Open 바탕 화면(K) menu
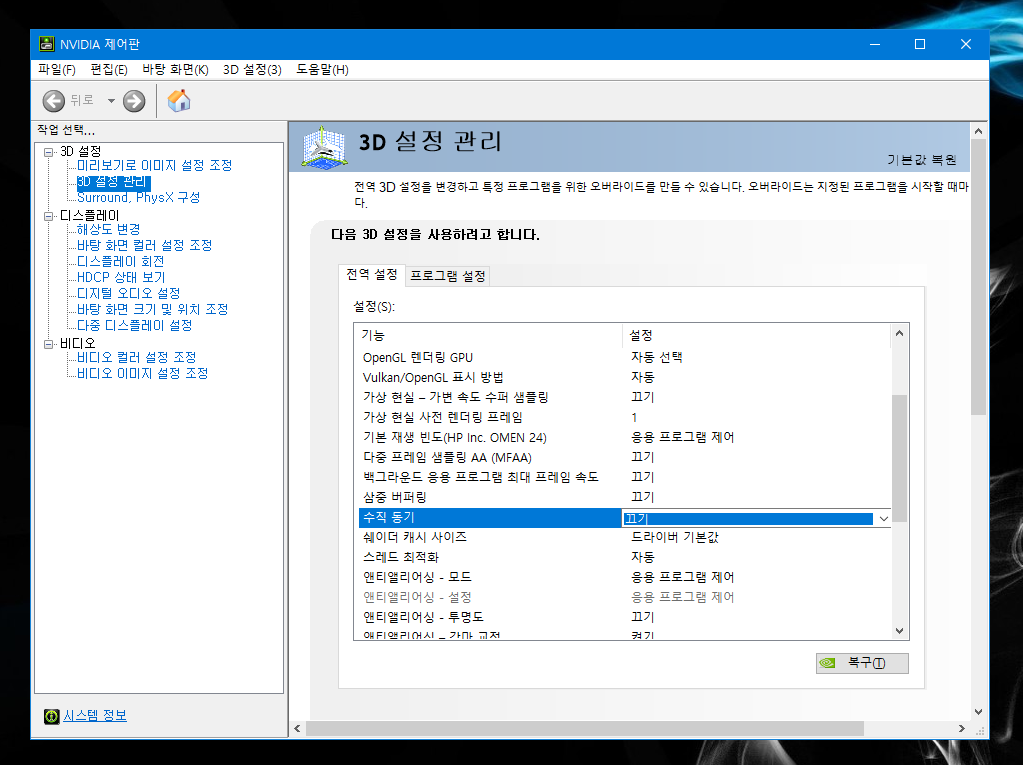 tap(176, 70)
